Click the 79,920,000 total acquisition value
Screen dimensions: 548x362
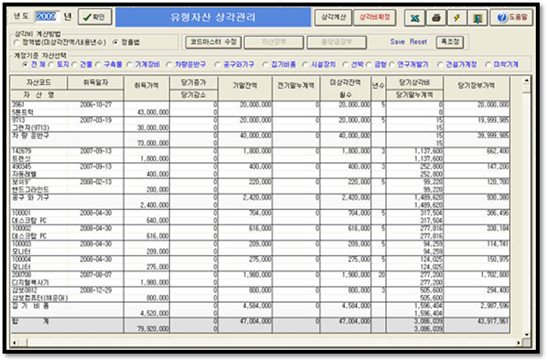(154, 329)
